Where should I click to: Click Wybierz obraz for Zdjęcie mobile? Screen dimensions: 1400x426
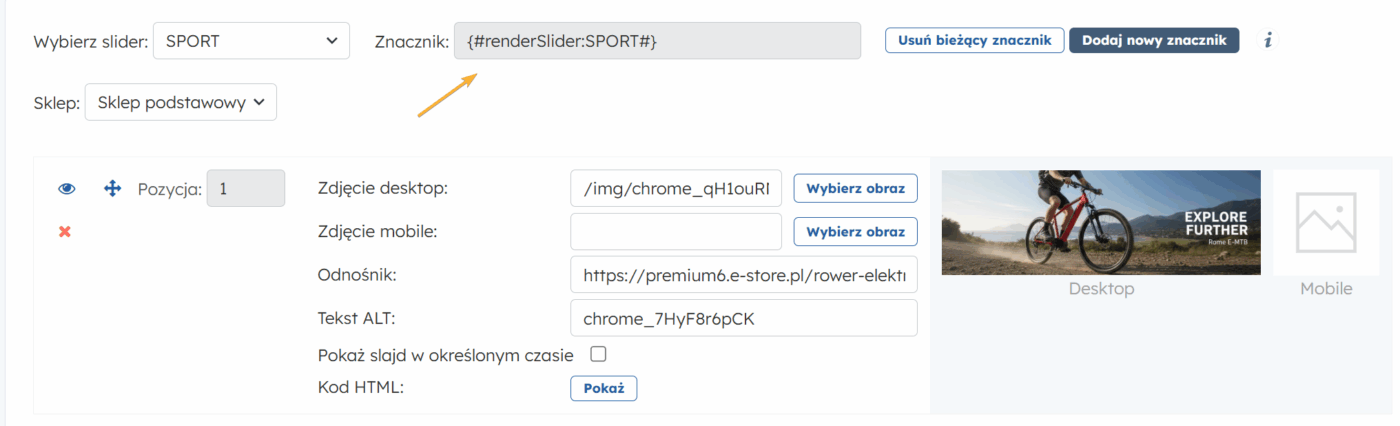tap(855, 232)
